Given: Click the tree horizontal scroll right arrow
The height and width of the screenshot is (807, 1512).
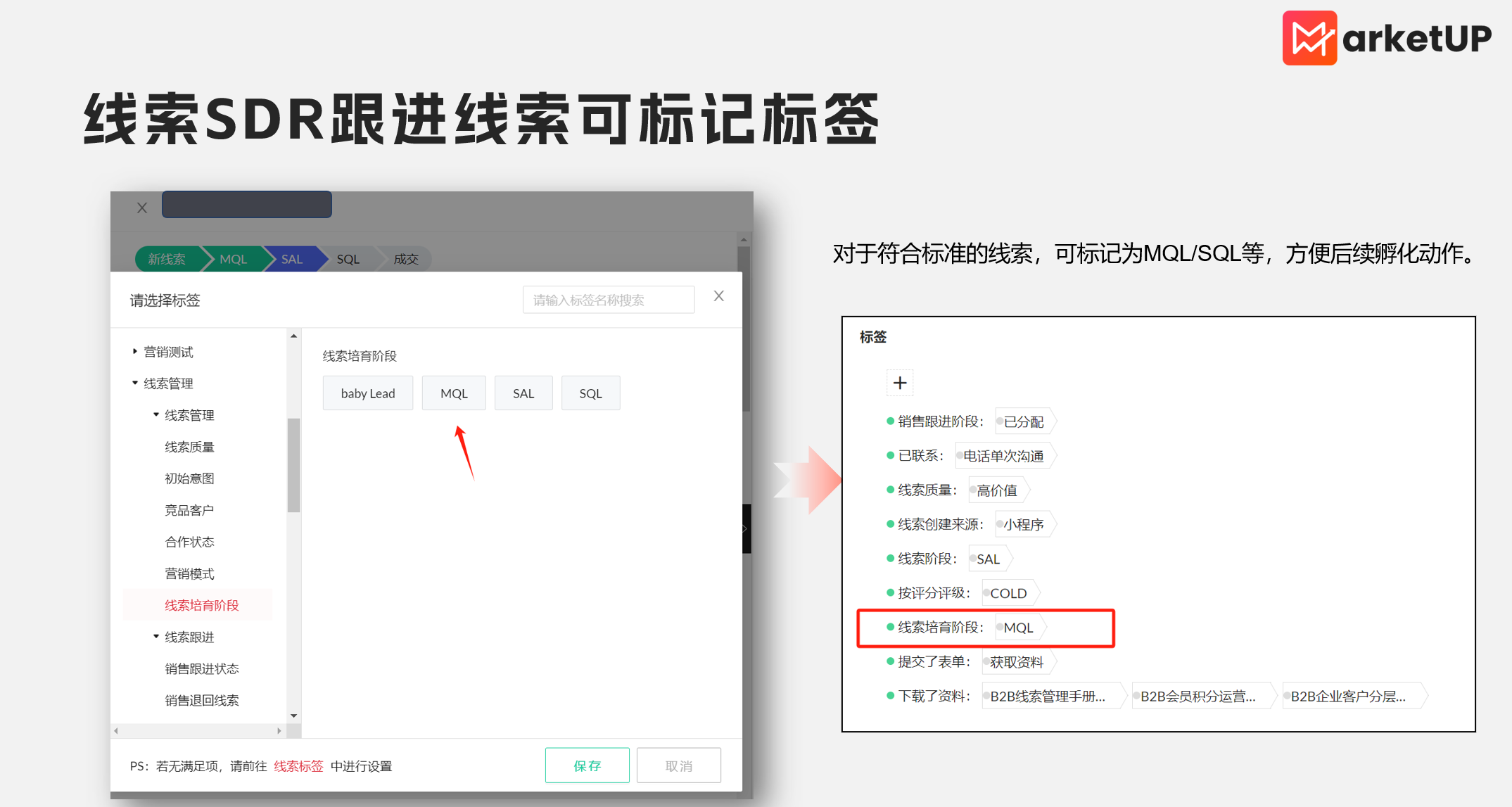Looking at the screenshot, I should tap(279, 730).
